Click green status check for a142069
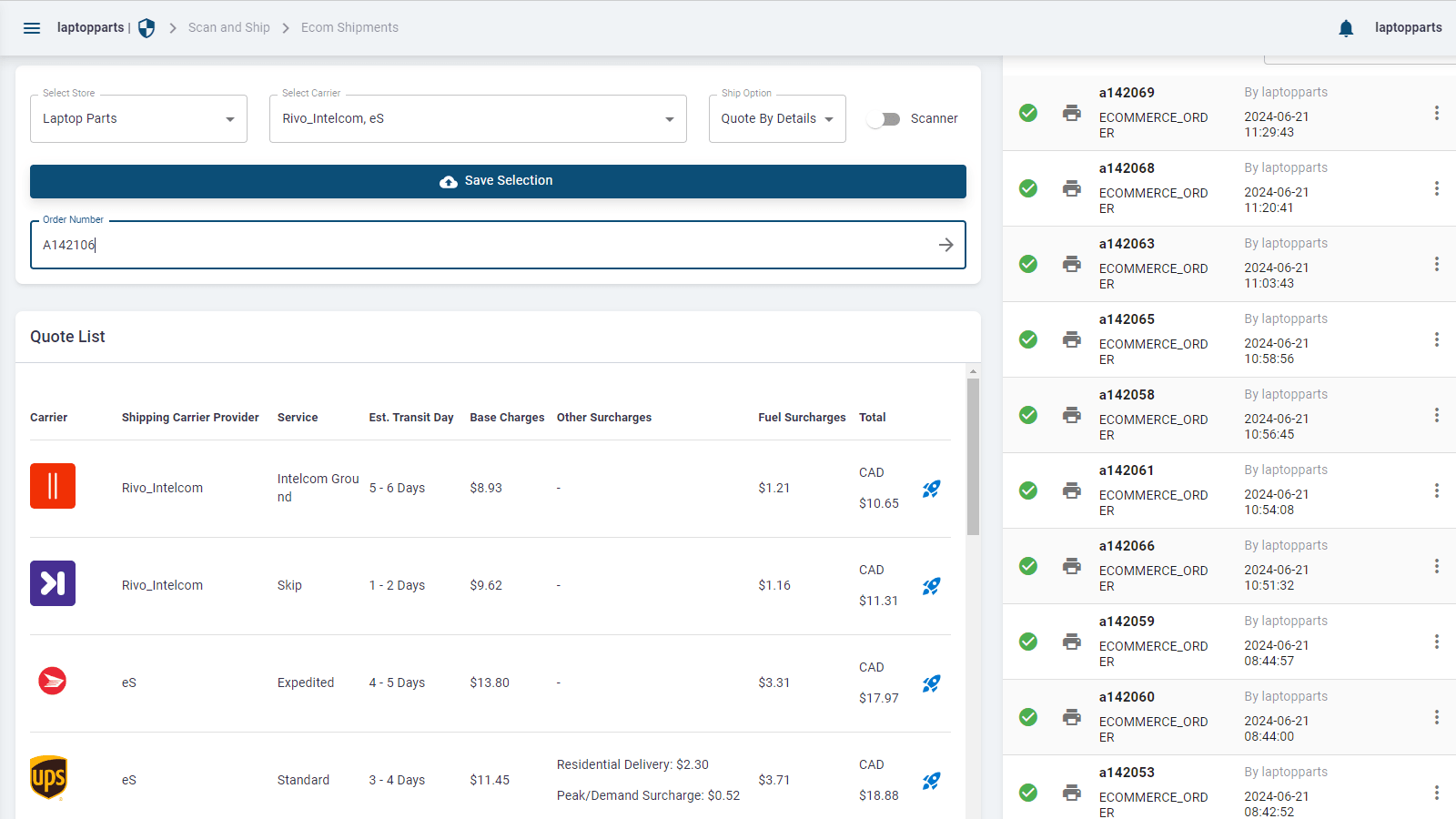 click(x=1028, y=113)
